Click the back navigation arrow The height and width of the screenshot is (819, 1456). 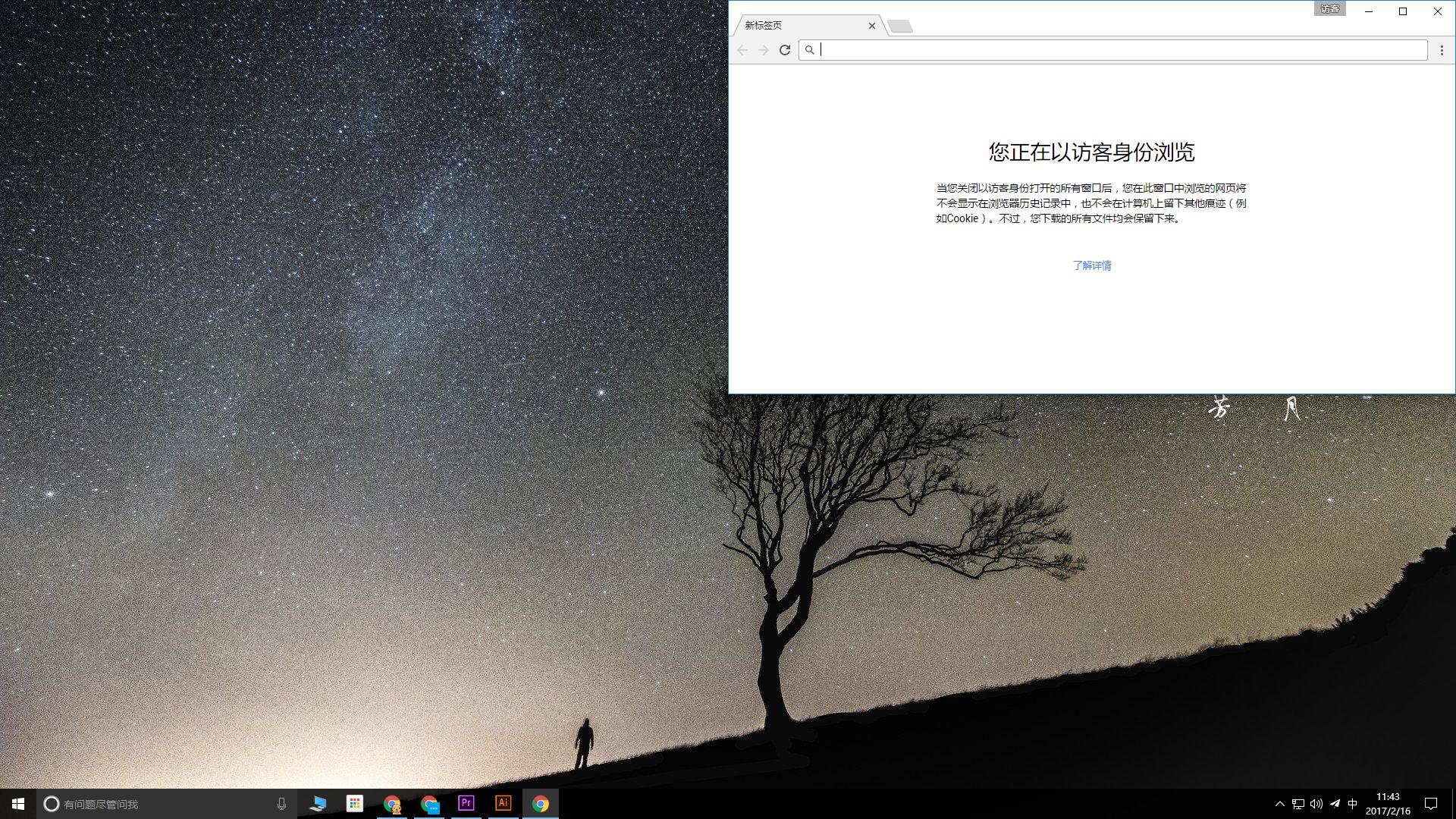[x=742, y=50]
